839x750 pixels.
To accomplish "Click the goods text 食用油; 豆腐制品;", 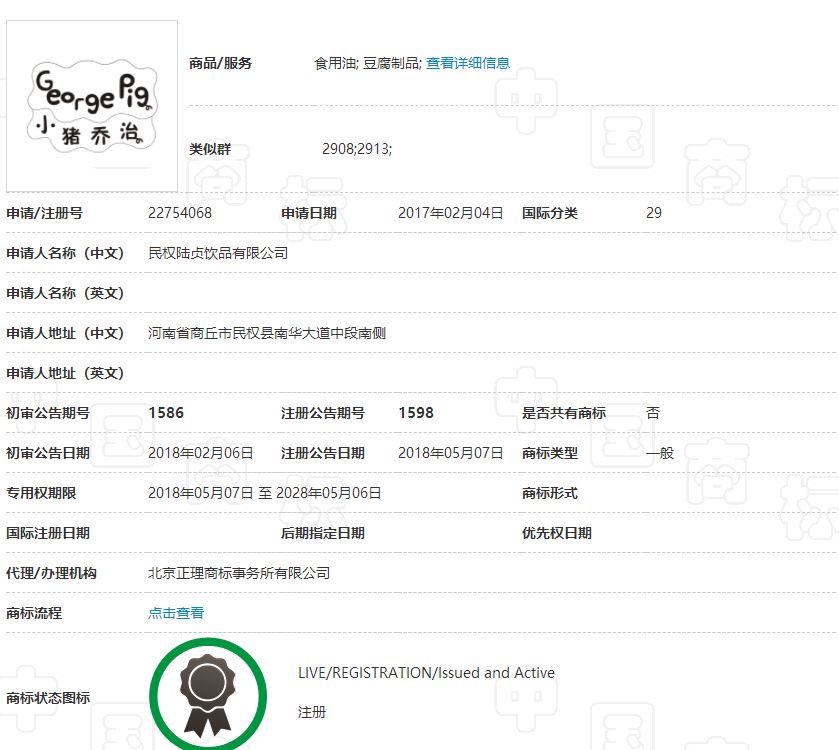I will [x=368, y=63].
